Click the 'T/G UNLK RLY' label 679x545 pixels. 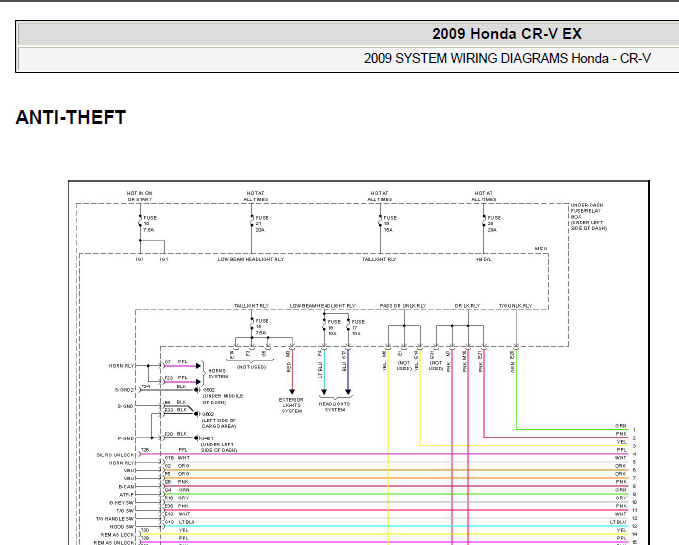pos(515,306)
